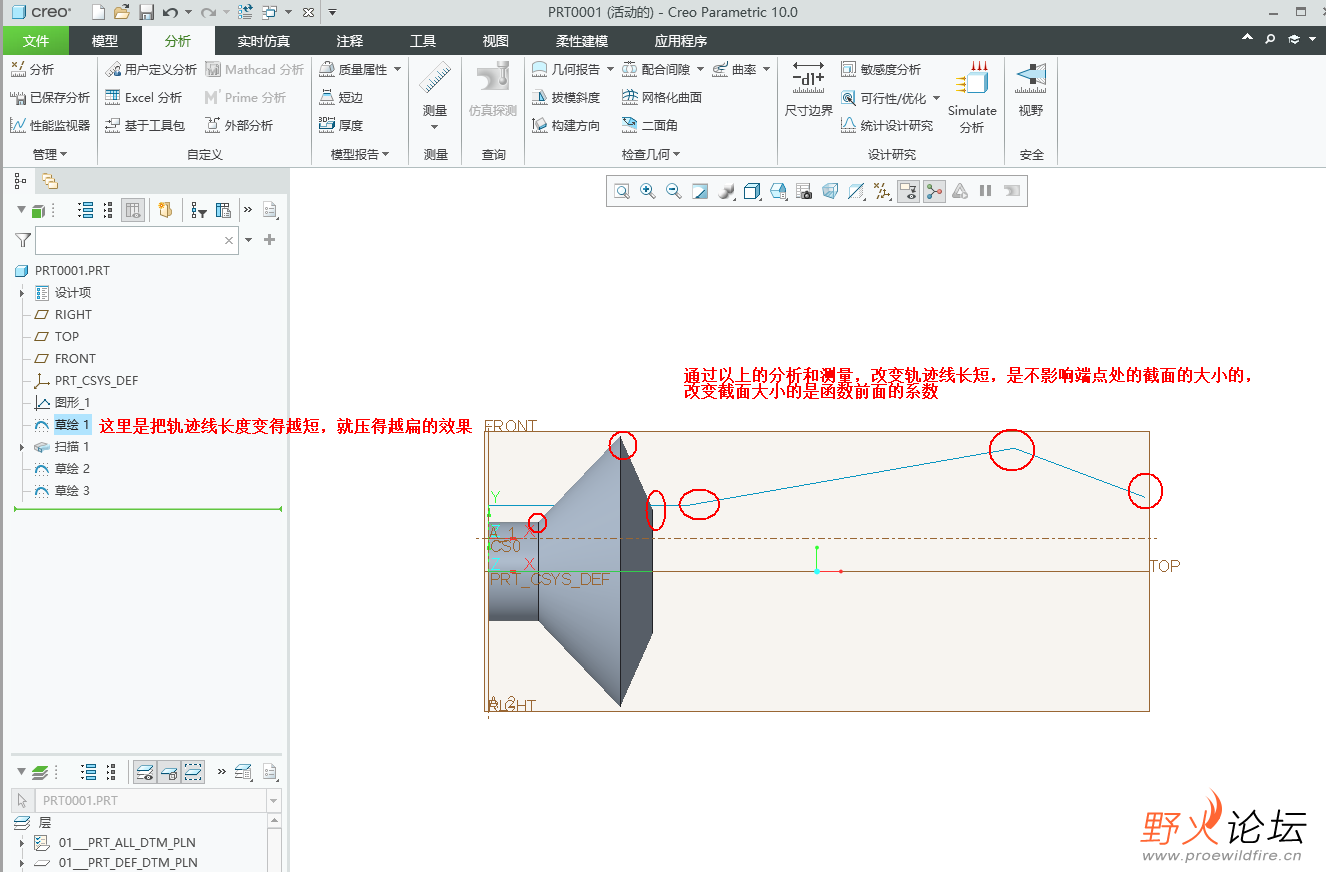
Task: Repaint the graphics view
Action: 700,191
